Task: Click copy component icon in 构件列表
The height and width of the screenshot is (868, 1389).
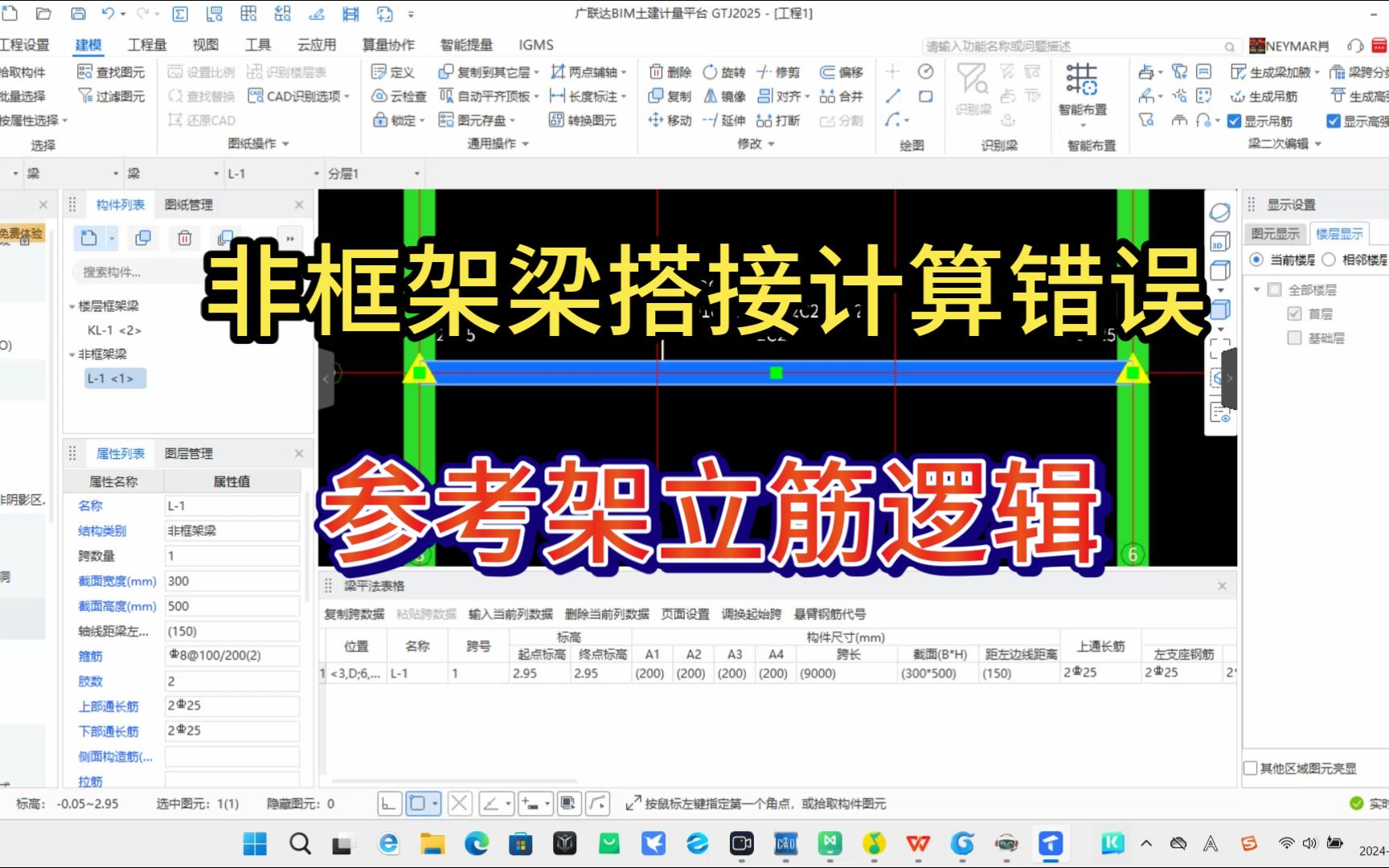Action: click(143, 238)
